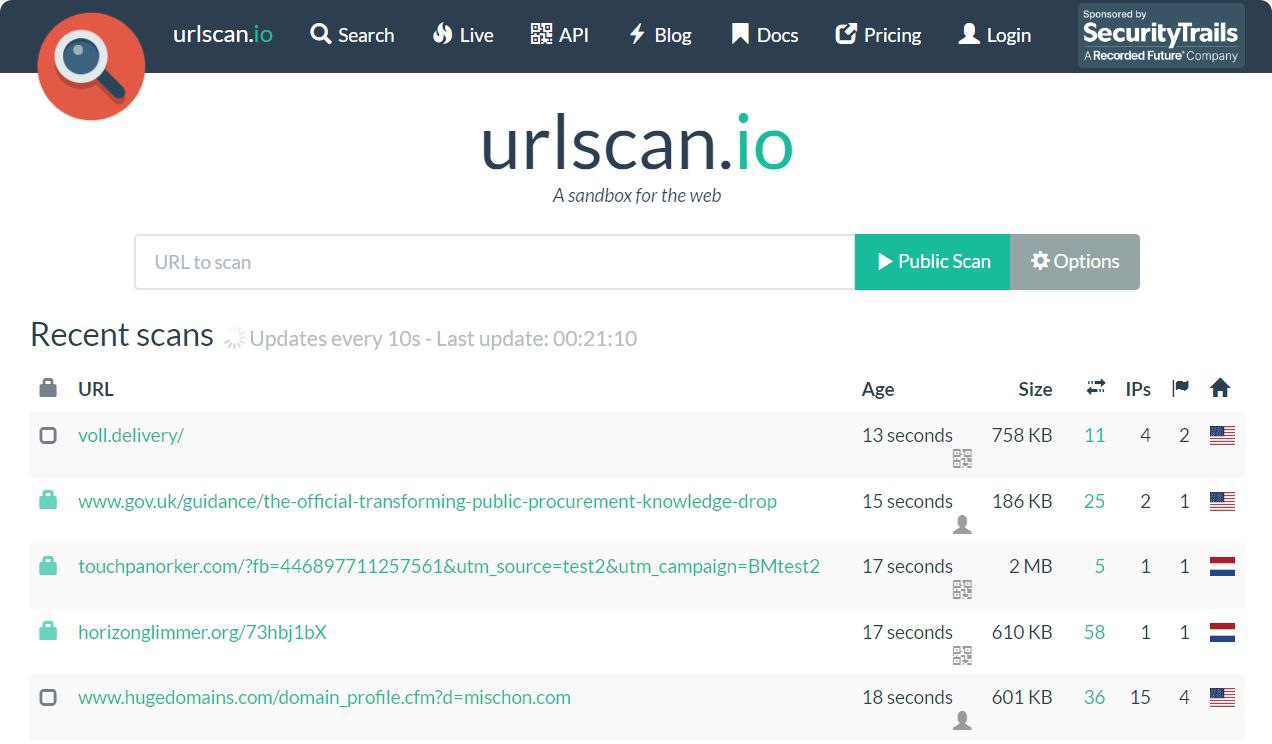Click the request count 25

click(x=1095, y=501)
